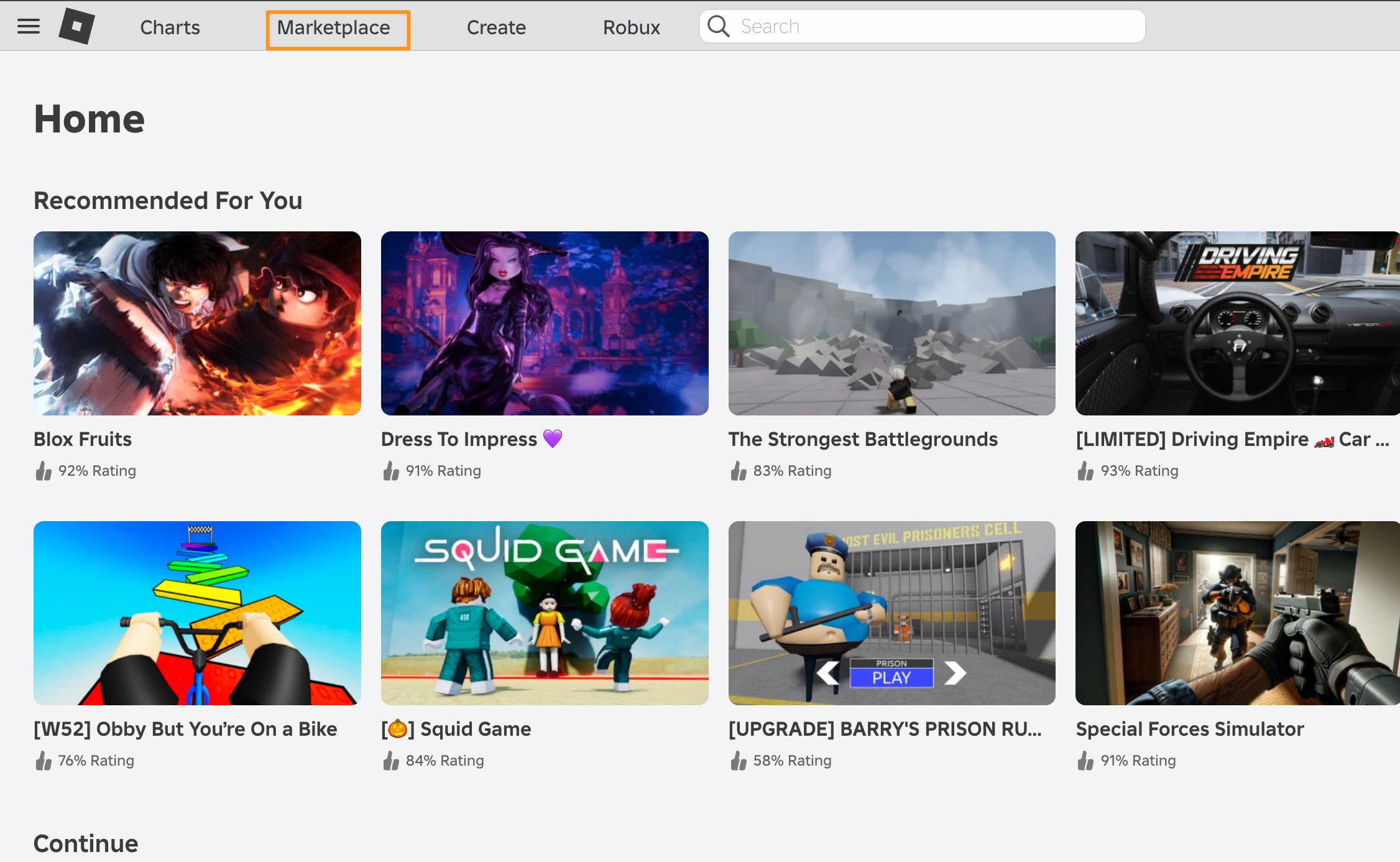This screenshot has height=862, width=1400.
Task: Click thumbs-up icon under Dress To Impress
Action: 391,471
